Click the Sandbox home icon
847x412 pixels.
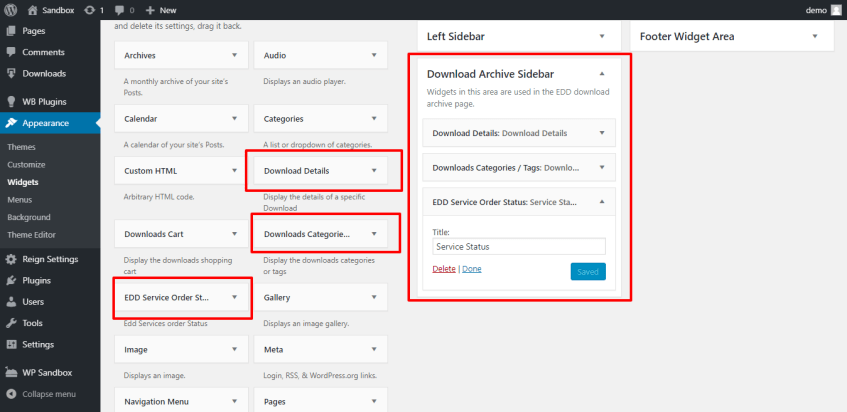(x=33, y=9)
